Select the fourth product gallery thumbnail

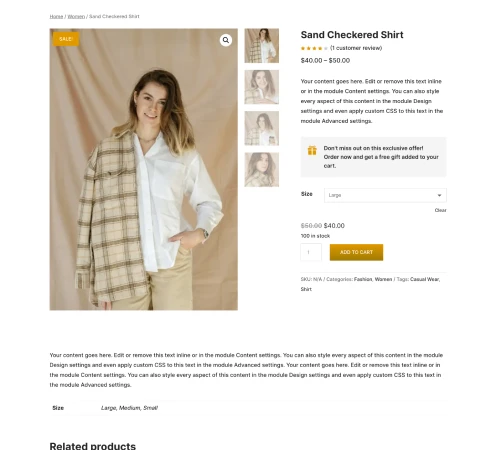tap(262, 170)
